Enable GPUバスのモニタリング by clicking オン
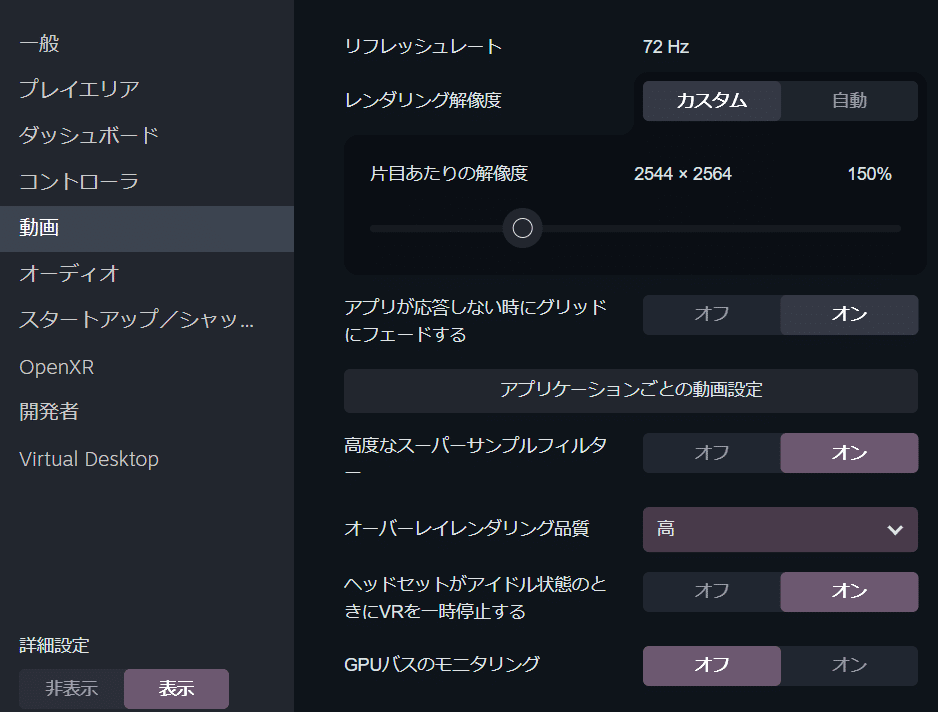 click(x=849, y=665)
